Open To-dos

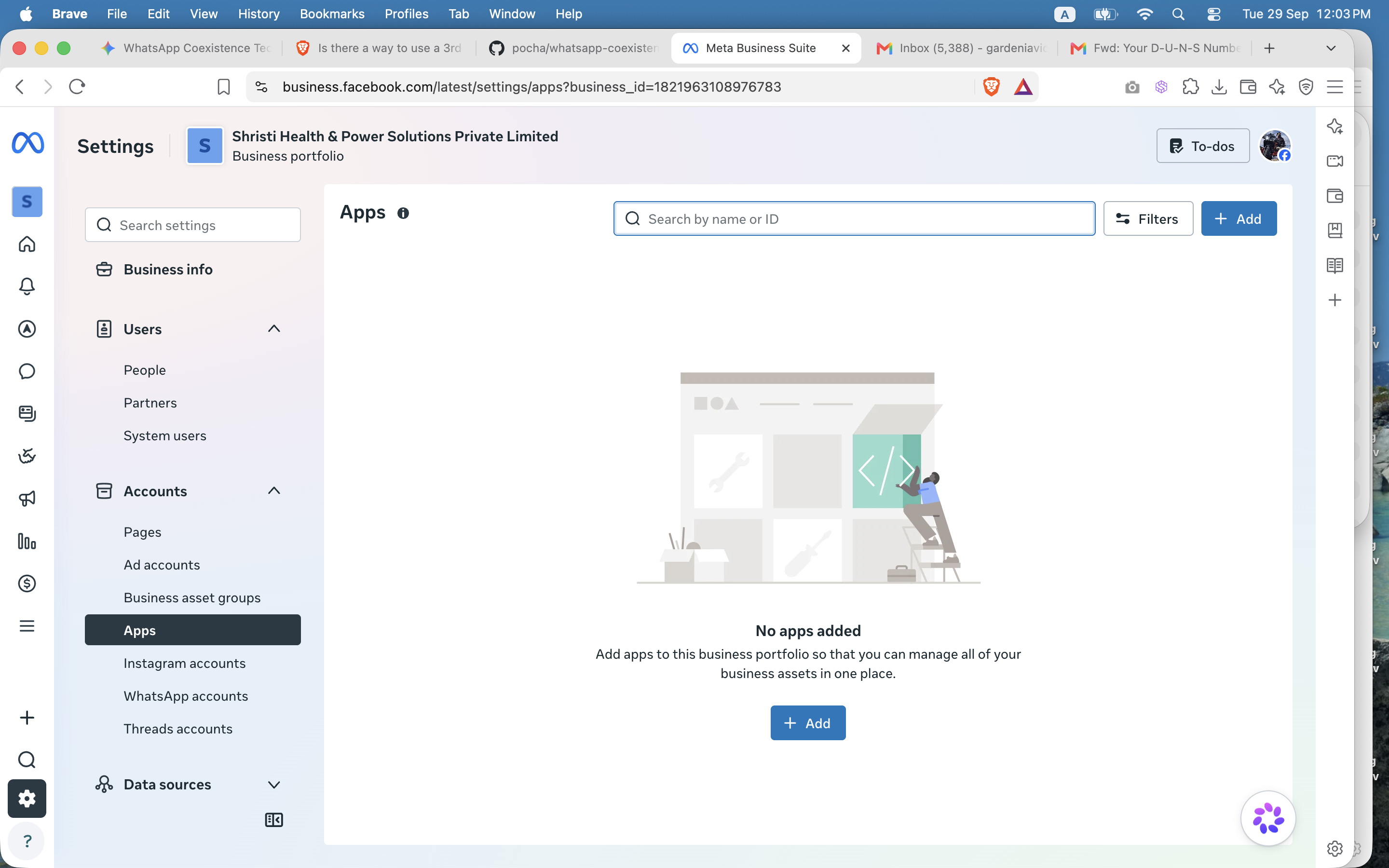click(1202, 146)
